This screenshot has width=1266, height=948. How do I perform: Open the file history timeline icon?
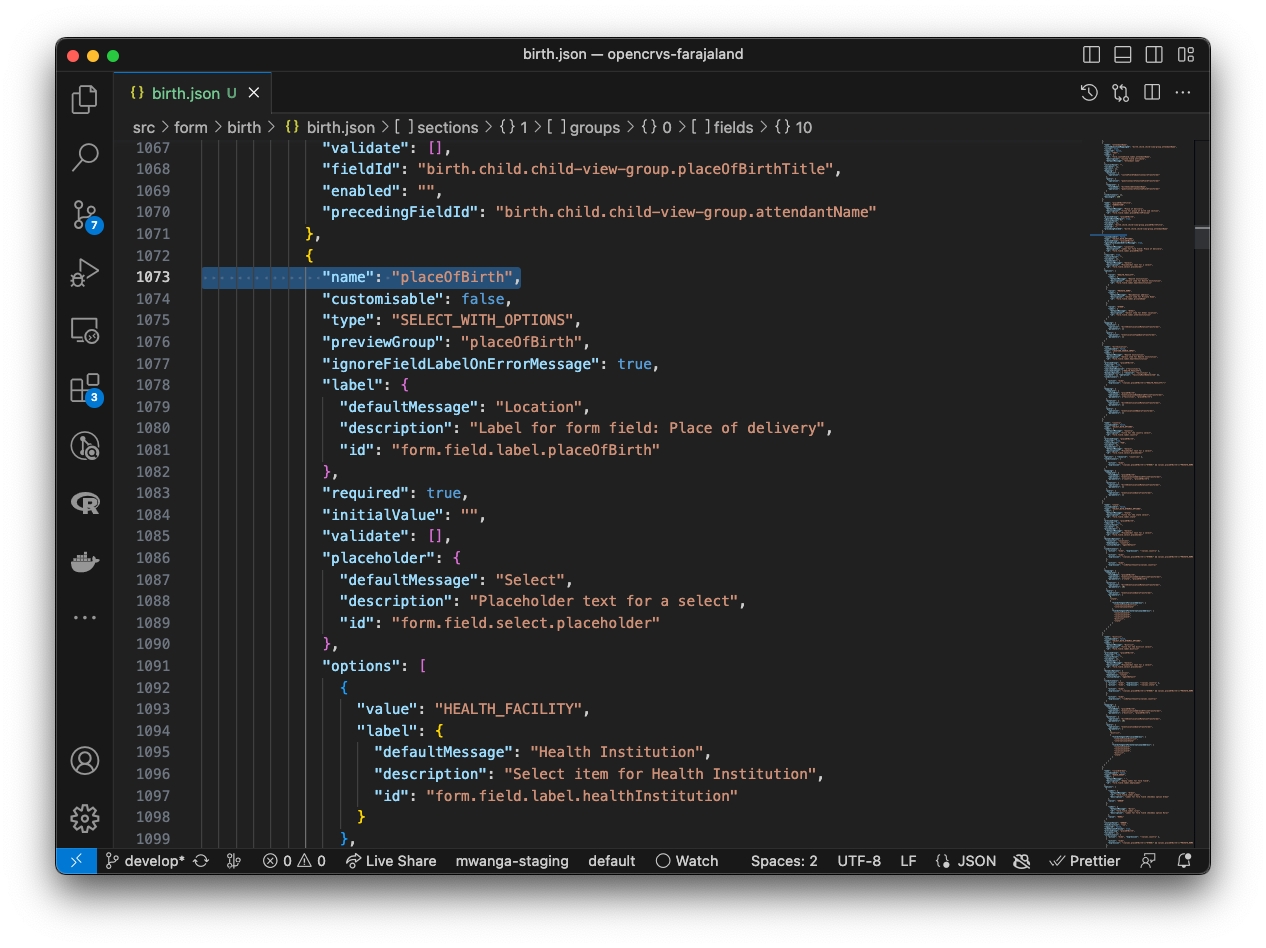[x=1090, y=93]
